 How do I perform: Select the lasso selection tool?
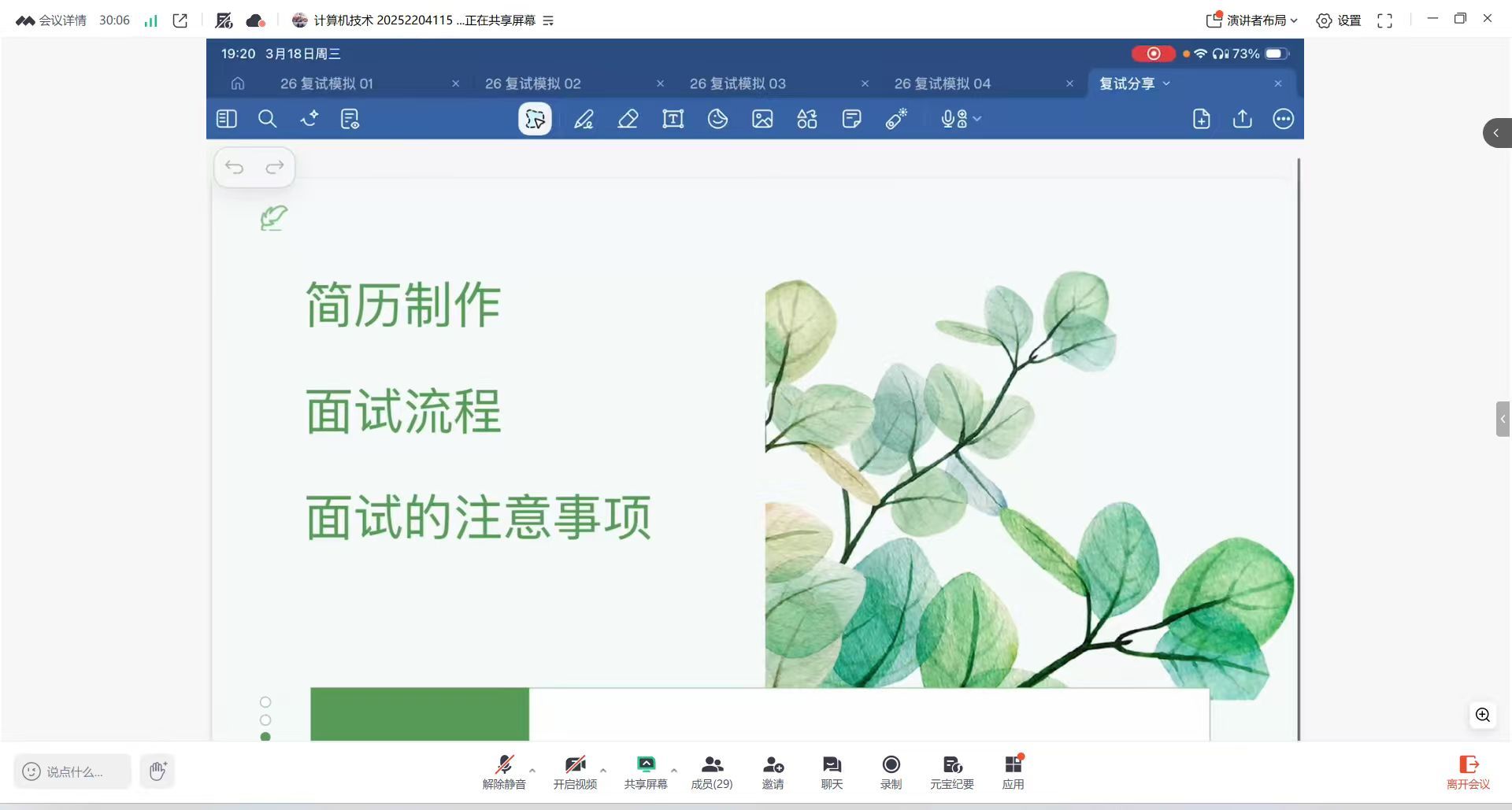[535, 119]
